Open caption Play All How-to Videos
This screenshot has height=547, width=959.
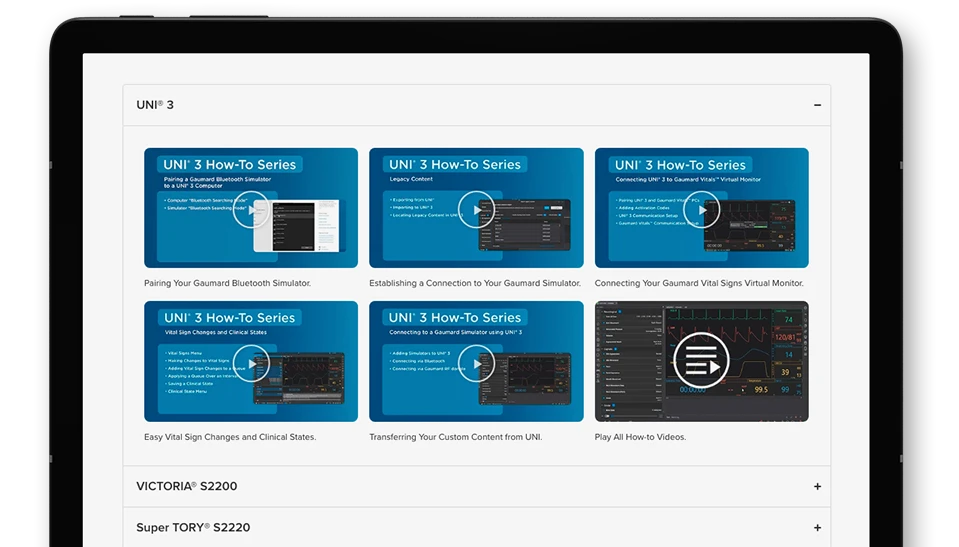tap(640, 437)
